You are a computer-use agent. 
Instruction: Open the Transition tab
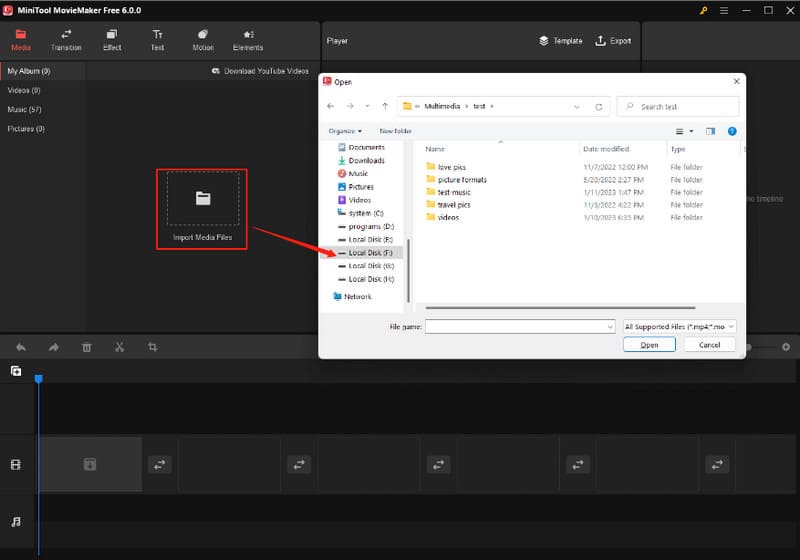(66, 40)
